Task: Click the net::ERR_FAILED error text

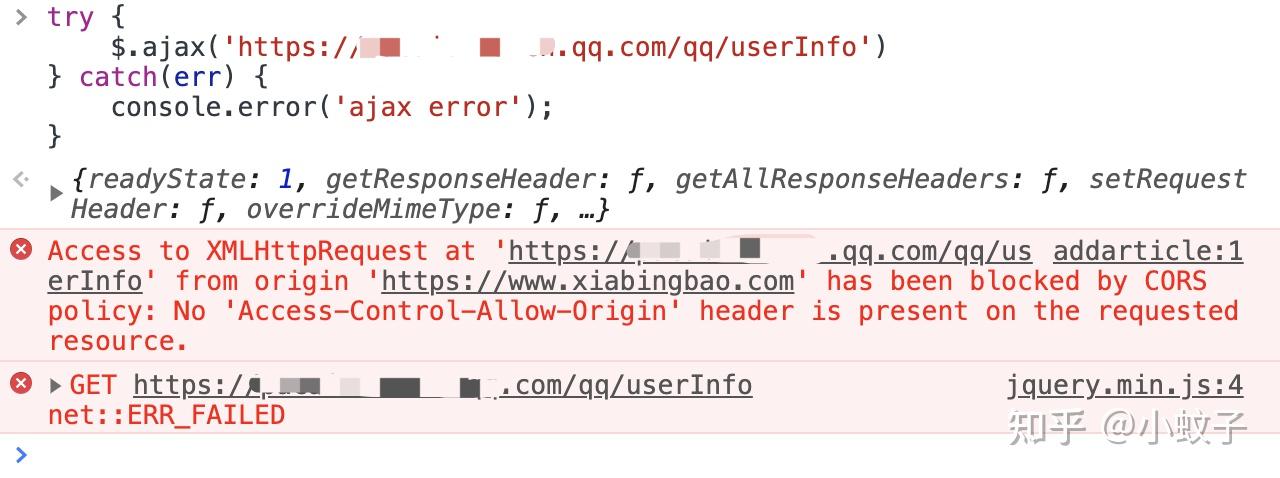Action: click(166, 415)
